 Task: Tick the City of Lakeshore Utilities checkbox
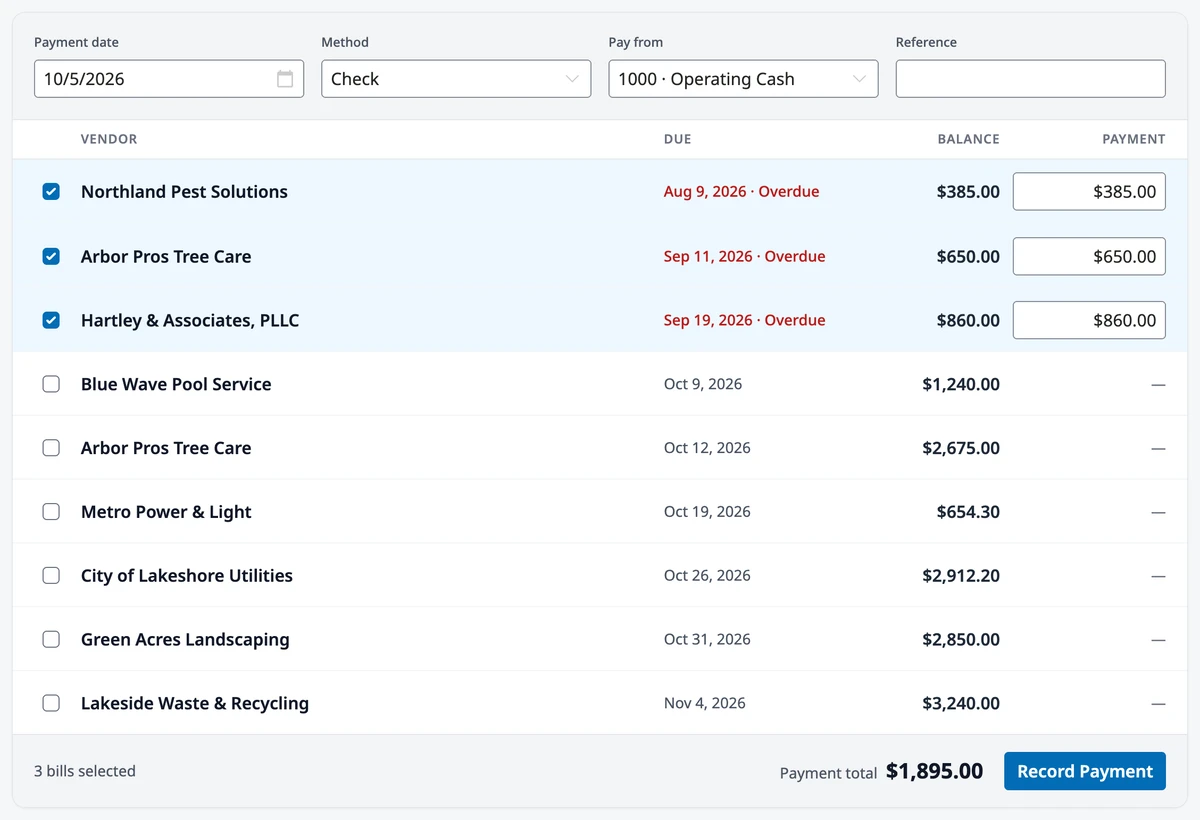tap(51, 576)
